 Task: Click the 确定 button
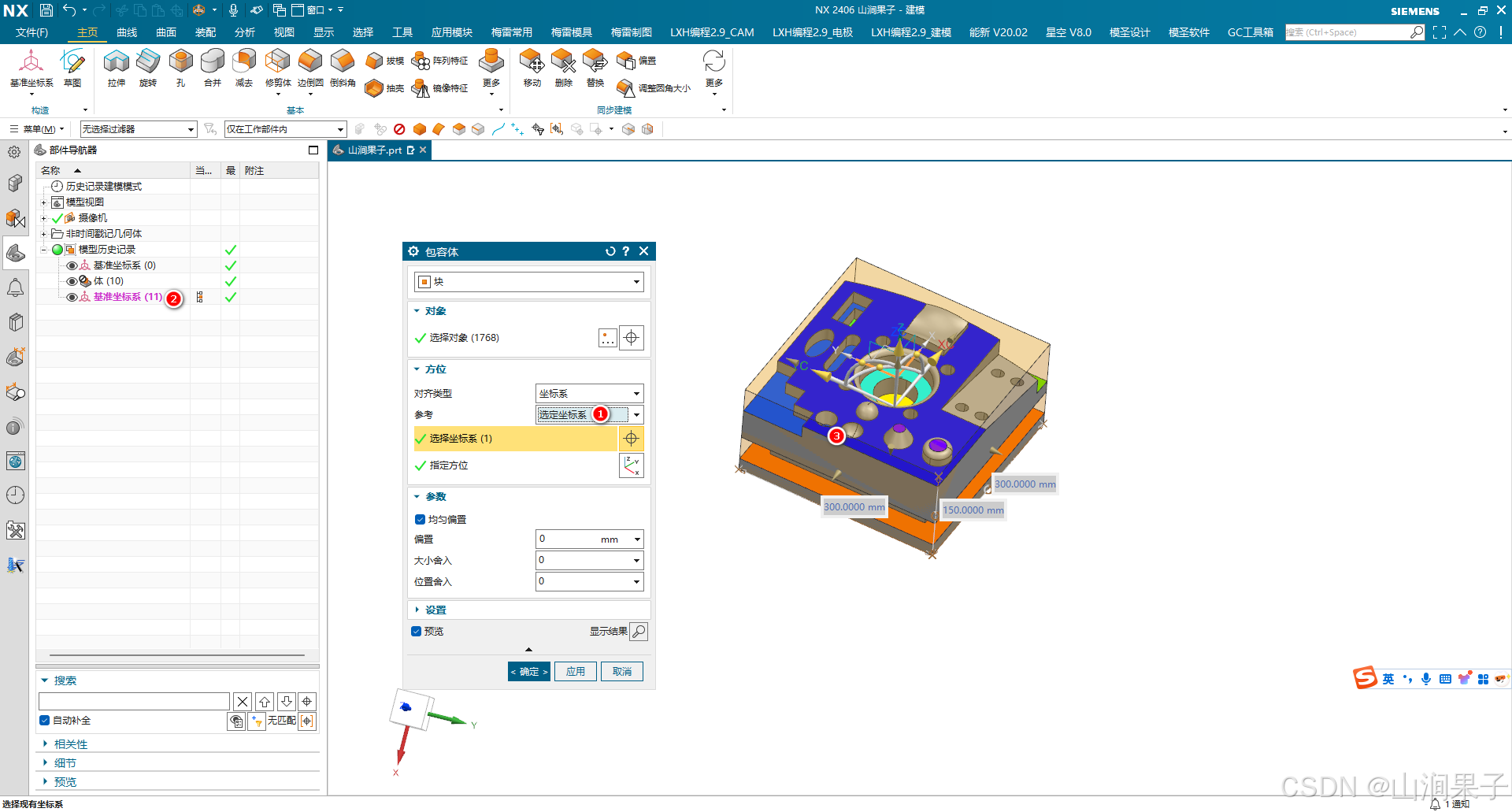529,672
